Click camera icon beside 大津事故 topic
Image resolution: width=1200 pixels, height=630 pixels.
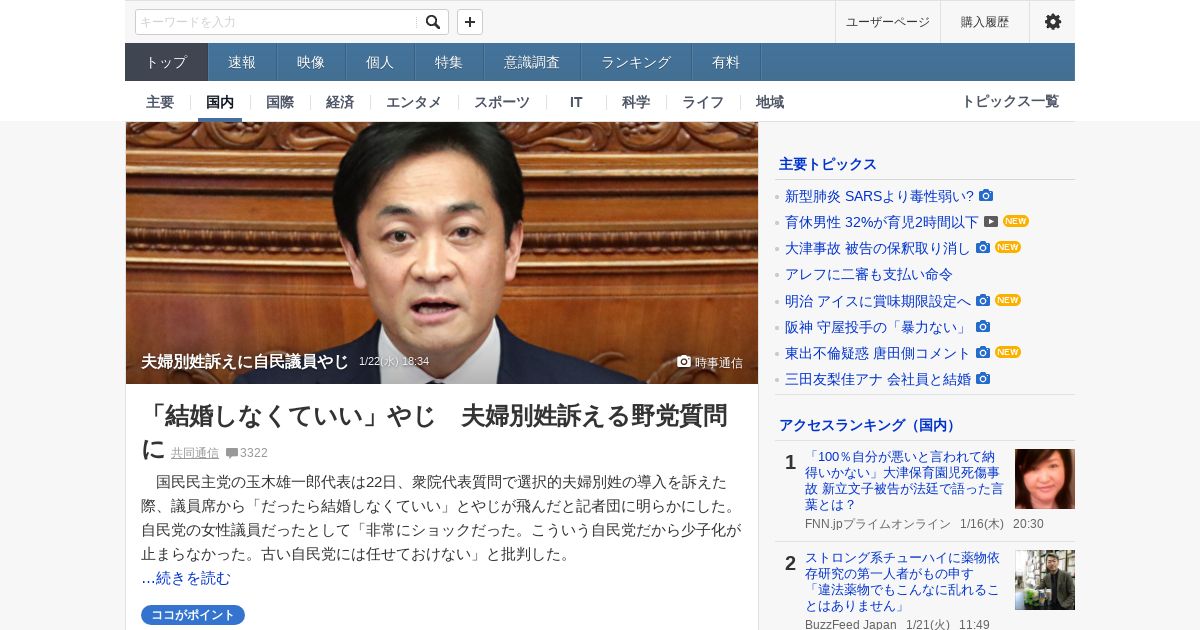tap(983, 247)
